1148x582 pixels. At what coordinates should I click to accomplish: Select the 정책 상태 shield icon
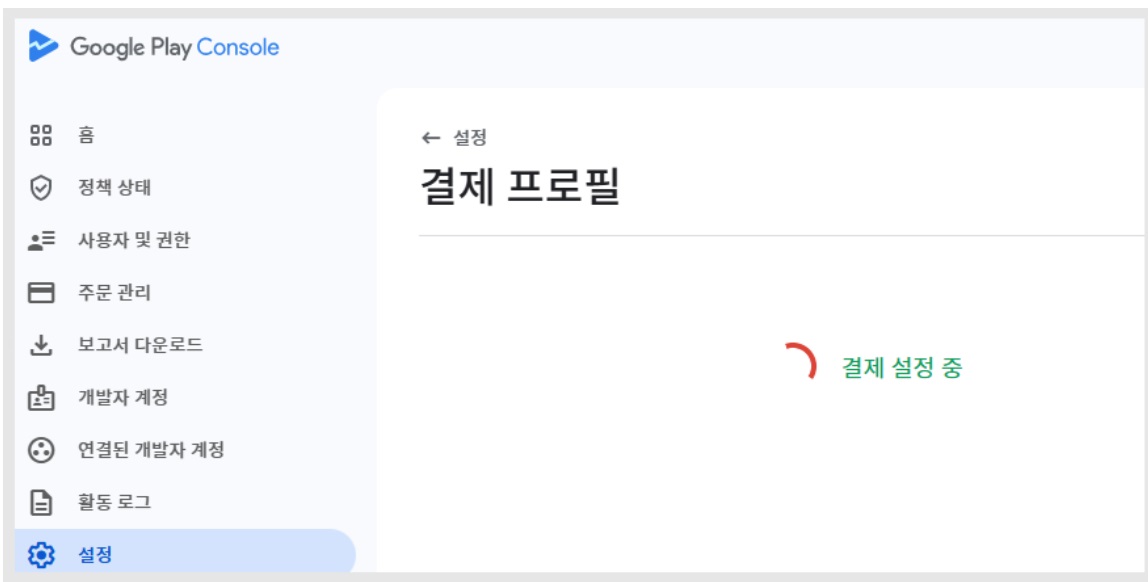coord(40,188)
